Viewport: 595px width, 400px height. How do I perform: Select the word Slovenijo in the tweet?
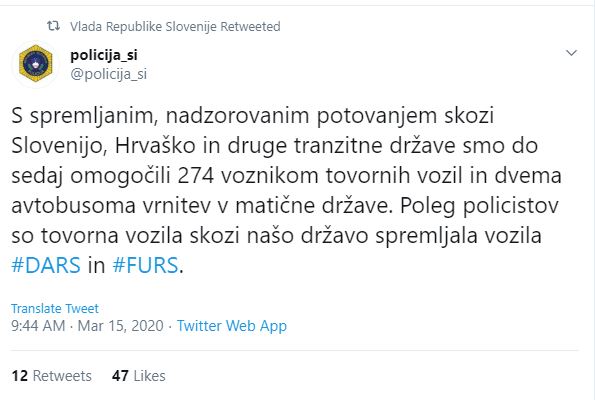[57, 146]
